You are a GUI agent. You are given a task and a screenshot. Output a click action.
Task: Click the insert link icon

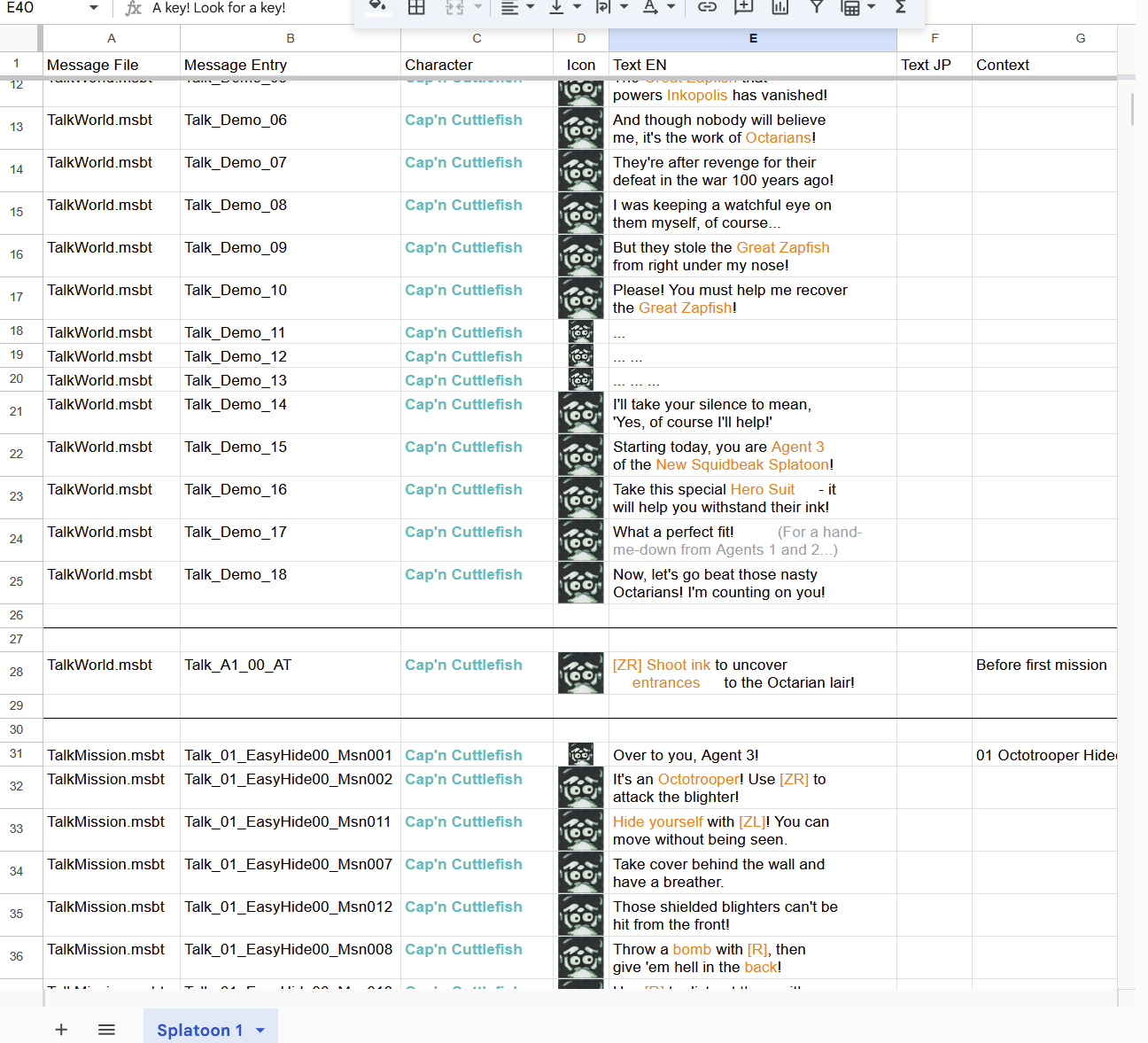point(707,7)
